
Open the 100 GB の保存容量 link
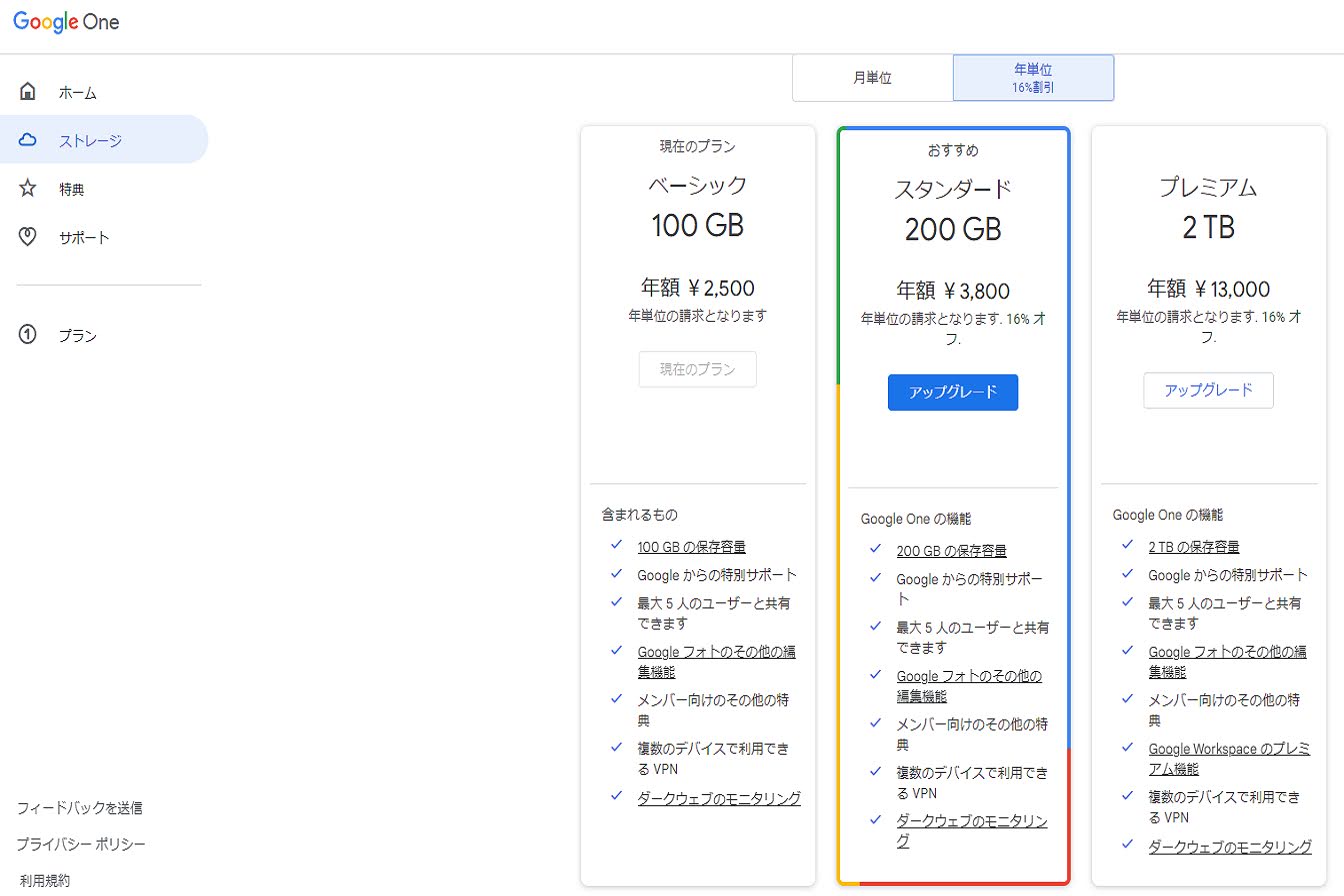click(x=691, y=547)
